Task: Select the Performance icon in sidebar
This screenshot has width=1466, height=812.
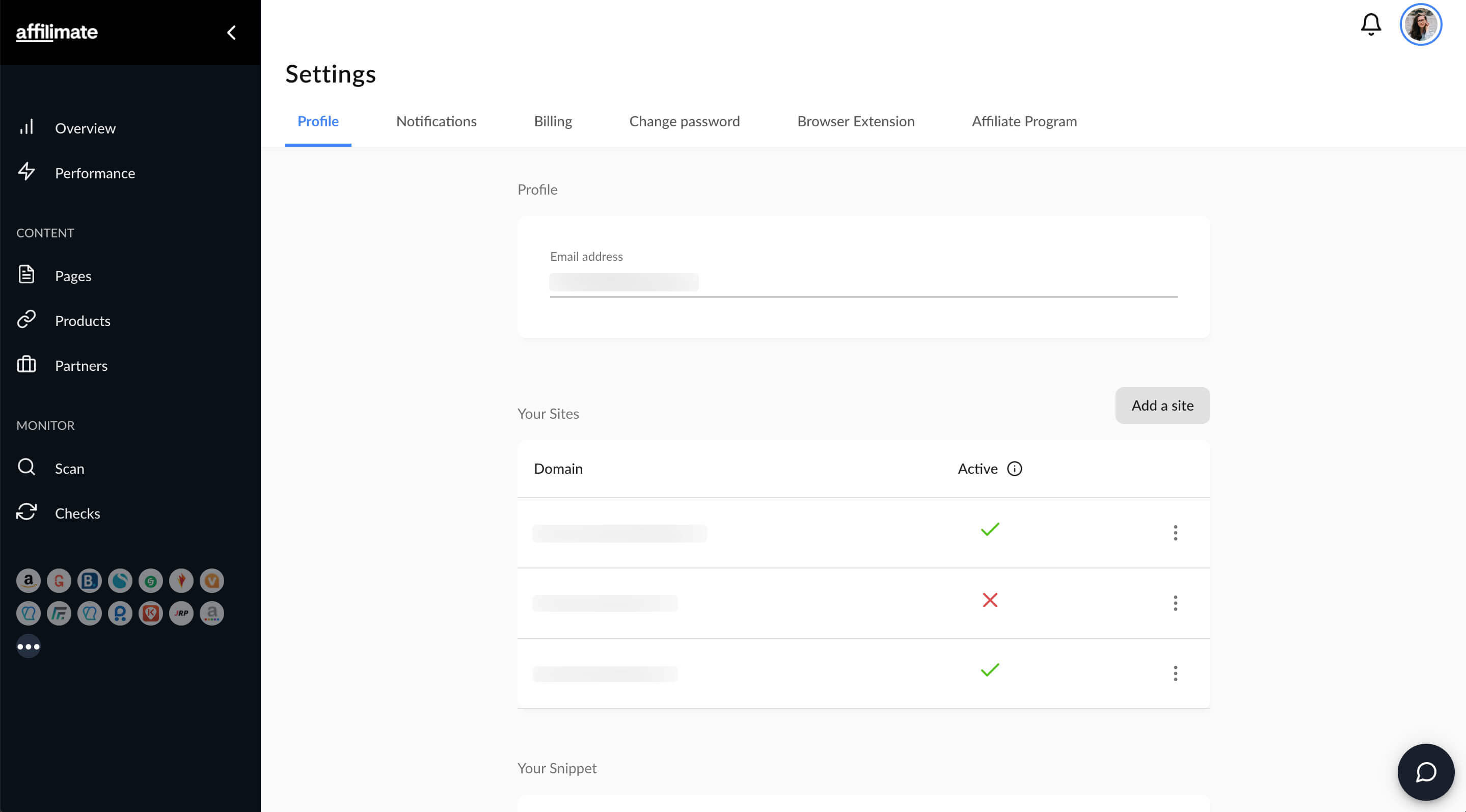Action: 27,172
